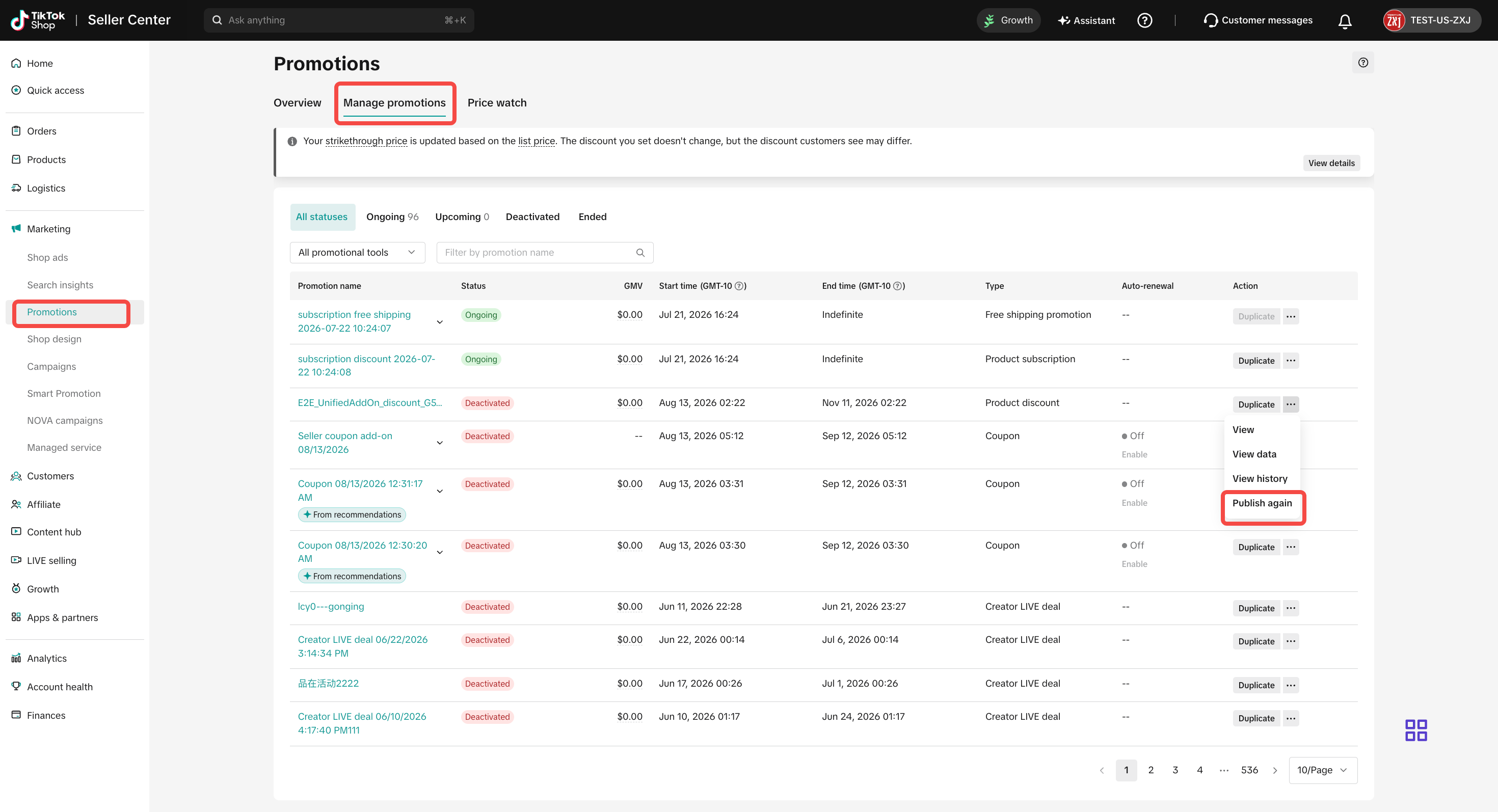Open Customer messages headset link

[1258, 20]
